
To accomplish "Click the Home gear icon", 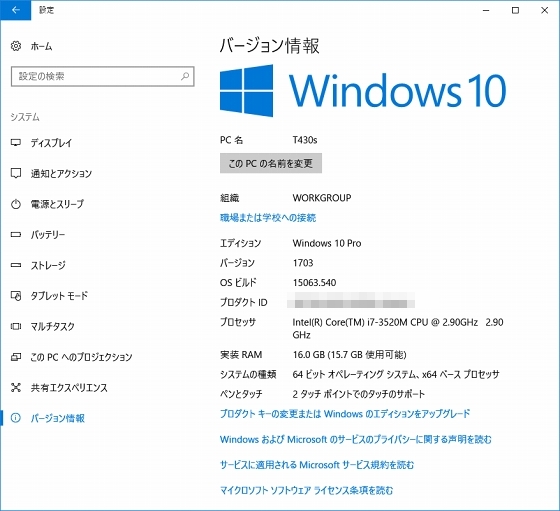I will [x=16, y=46].
